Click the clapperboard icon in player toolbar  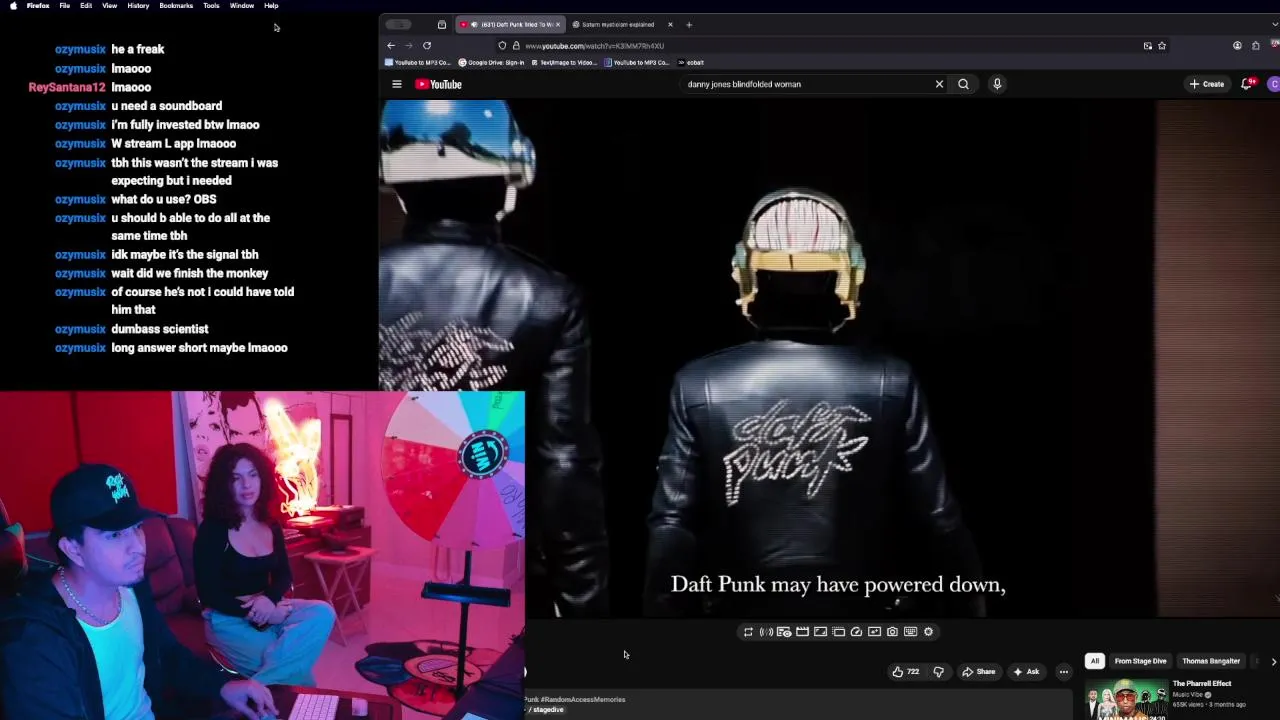point(802,632)
